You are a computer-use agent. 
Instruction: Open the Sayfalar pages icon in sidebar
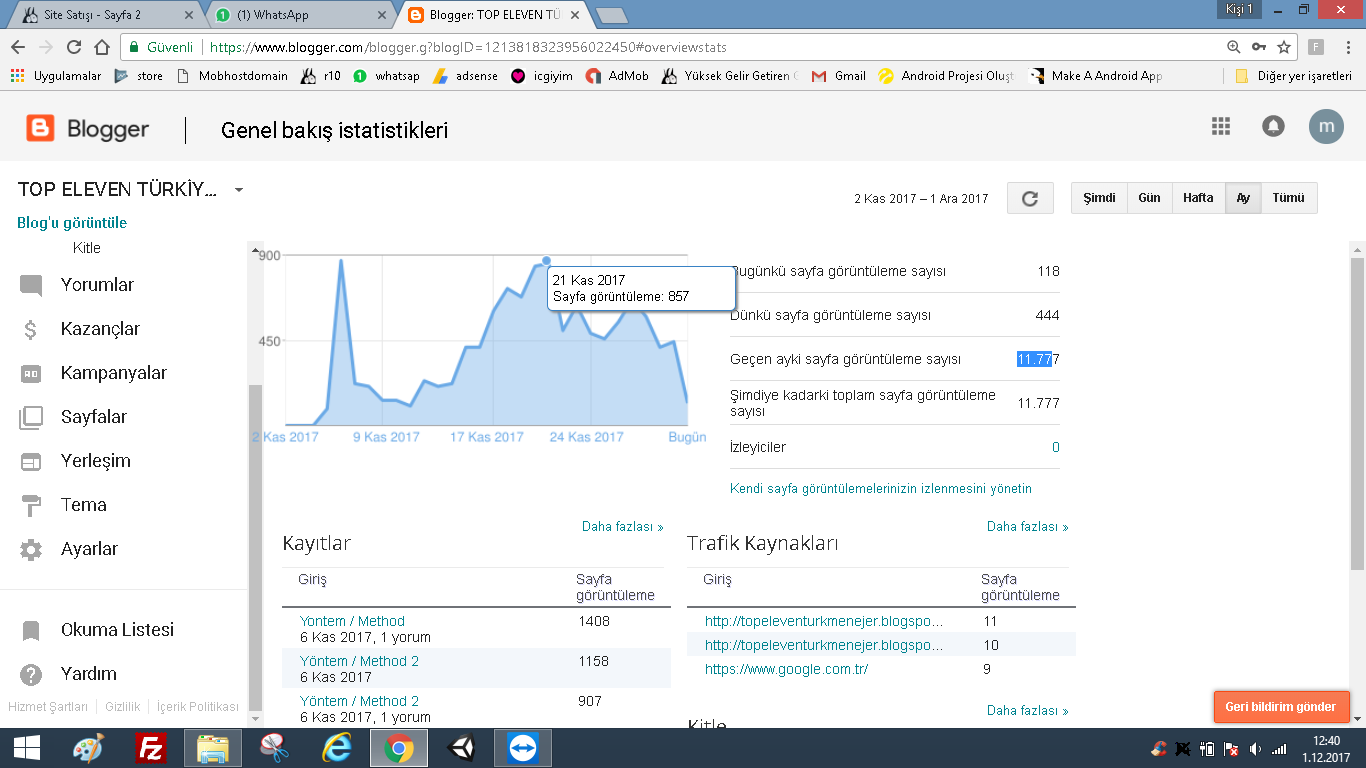[31, 418]
